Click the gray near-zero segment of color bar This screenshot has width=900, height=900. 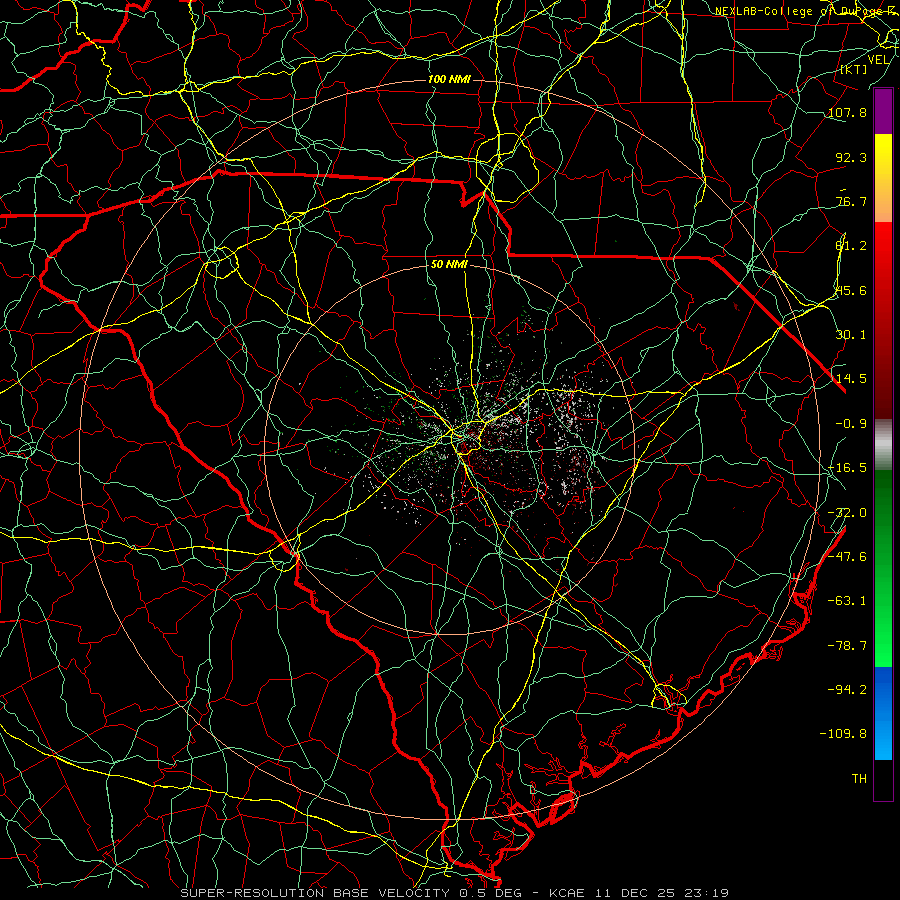[883, 445]
